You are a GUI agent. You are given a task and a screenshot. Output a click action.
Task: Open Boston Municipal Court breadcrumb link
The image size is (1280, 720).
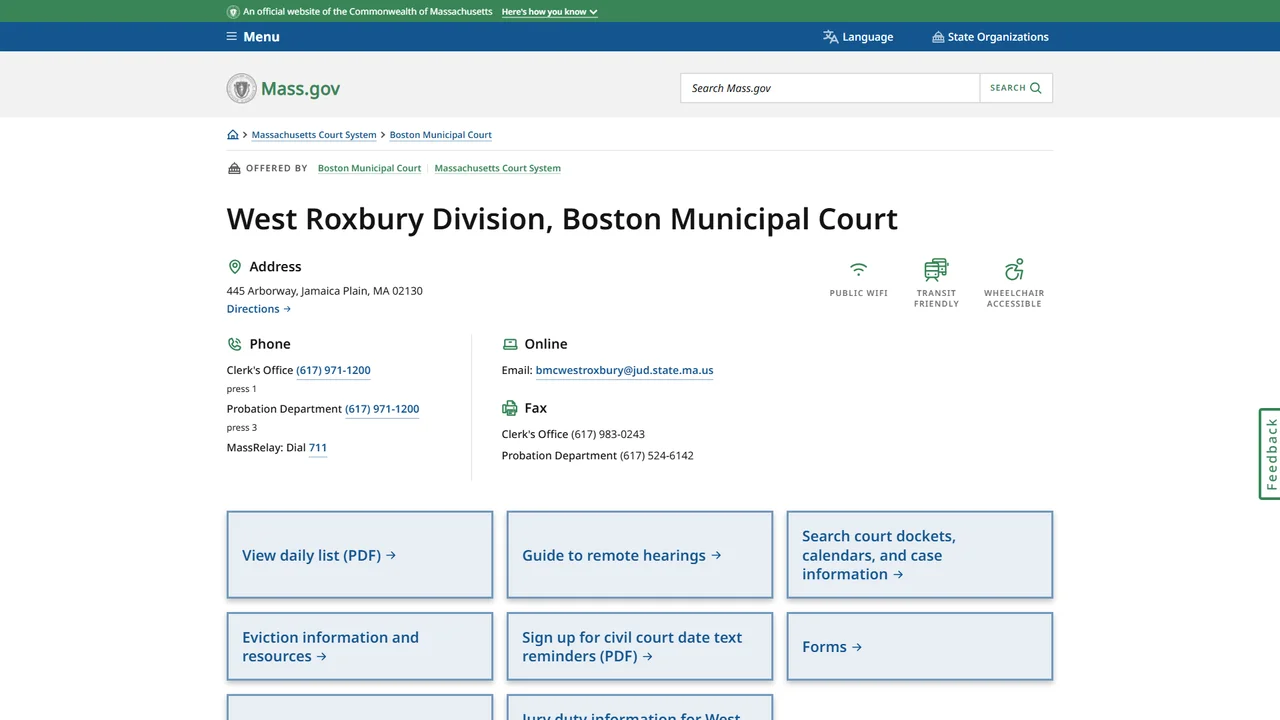tap(441, 135)
